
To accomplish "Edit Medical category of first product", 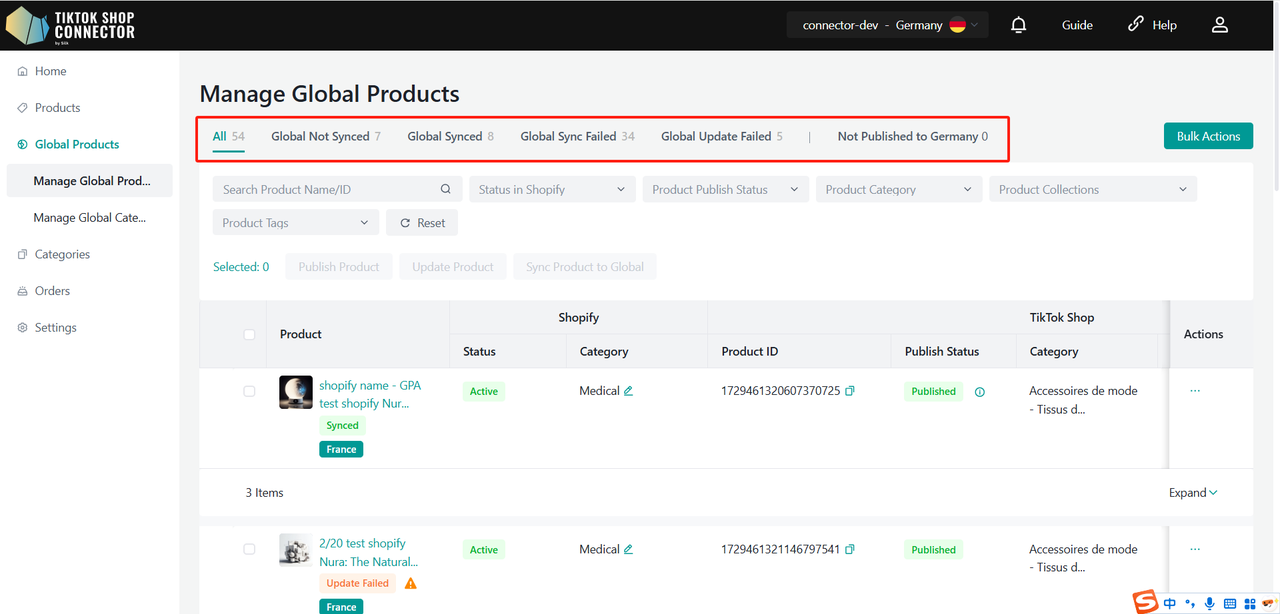I will click(629, 391).
